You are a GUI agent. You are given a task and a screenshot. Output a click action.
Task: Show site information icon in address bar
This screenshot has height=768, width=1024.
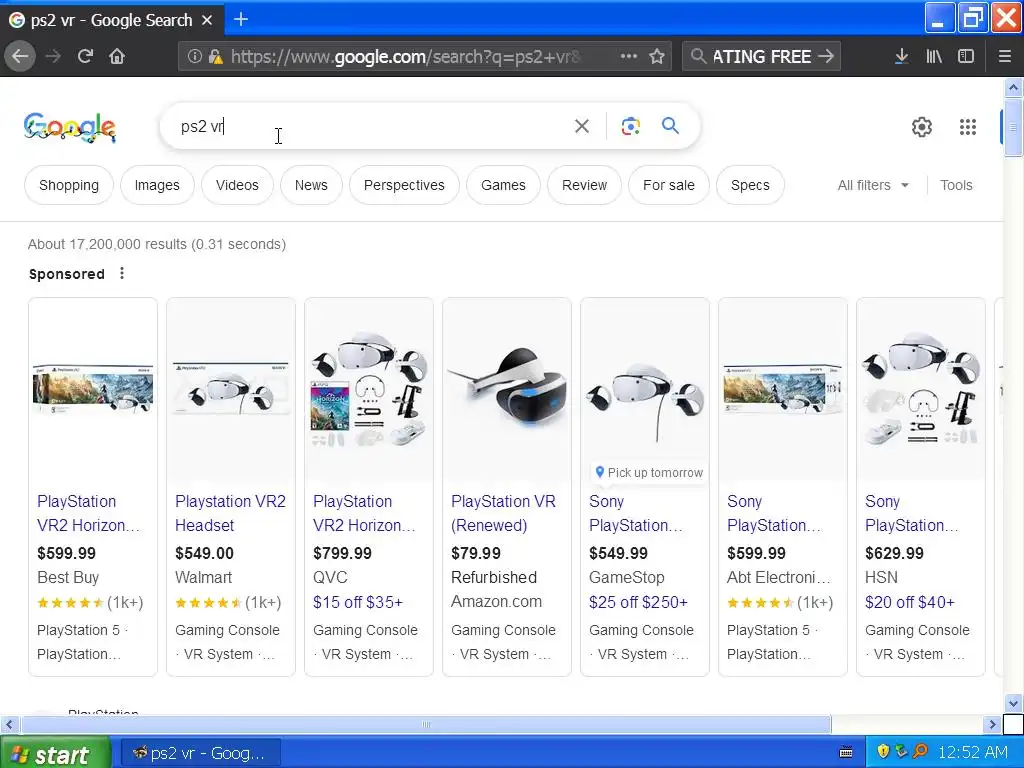coord(194,57)
